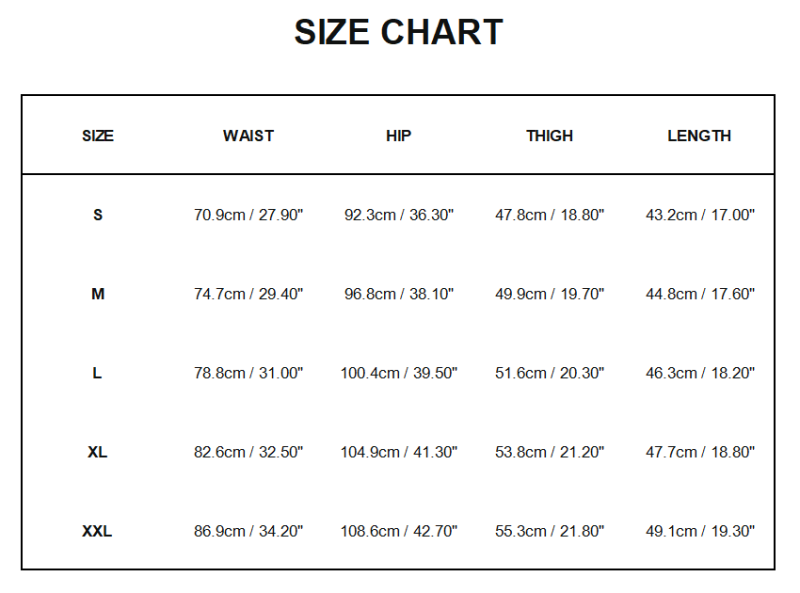Select hip value 96.8cm / 38.10"
Image resolution: width=800 pixels, height=593 pixels.
coord(399,294)
